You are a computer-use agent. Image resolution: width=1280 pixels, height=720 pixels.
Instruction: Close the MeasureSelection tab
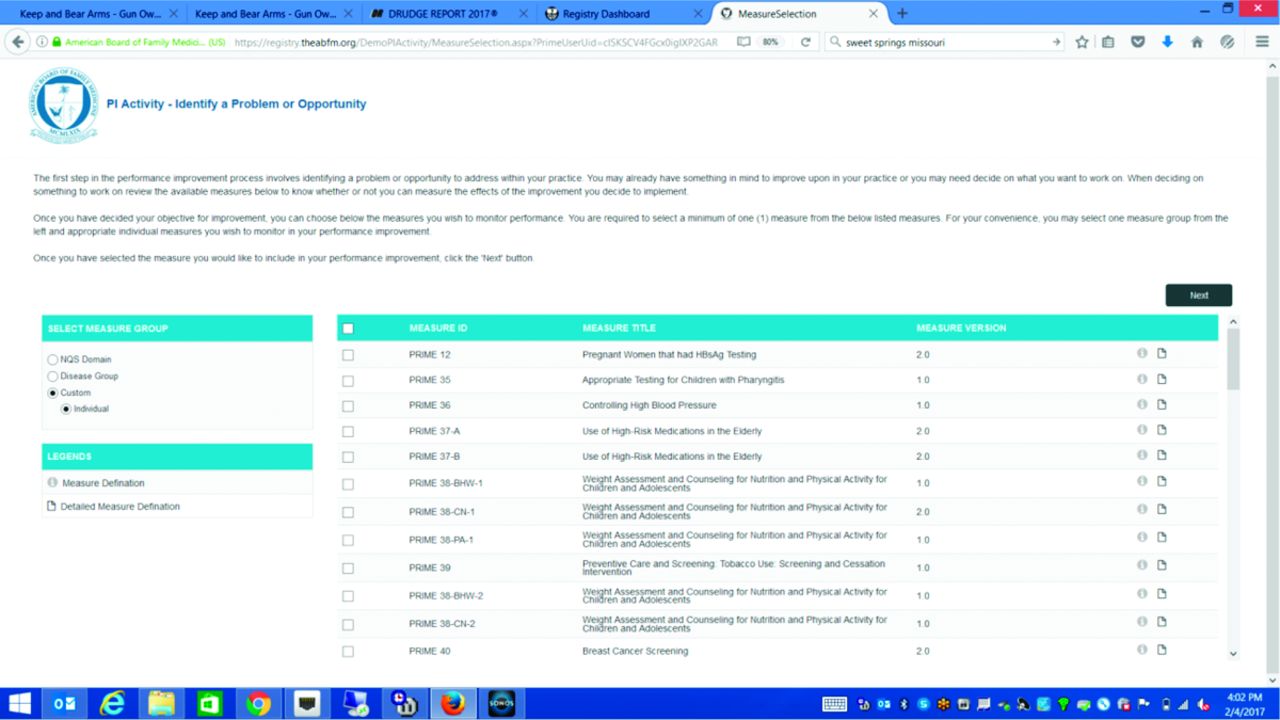tap(873, 14)
